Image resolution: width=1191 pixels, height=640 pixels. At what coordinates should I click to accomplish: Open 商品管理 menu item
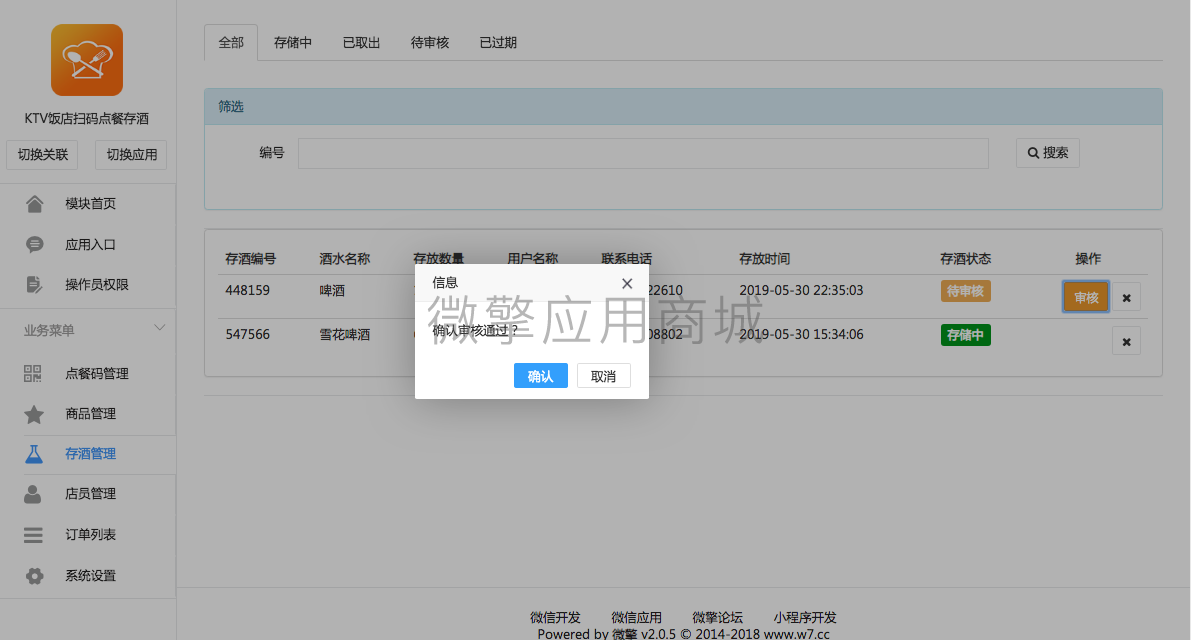[x=88, y=414]
